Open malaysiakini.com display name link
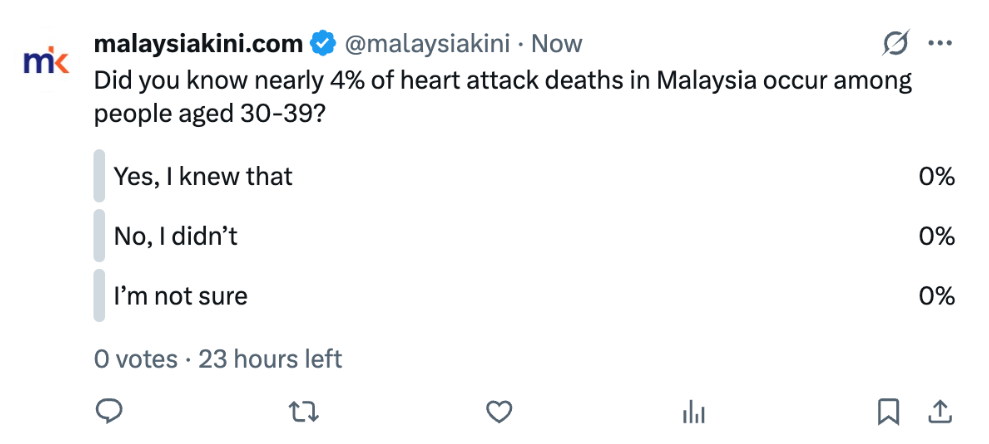Image resolution: width=989 pixels, height=444 pixels. (198, 44)
